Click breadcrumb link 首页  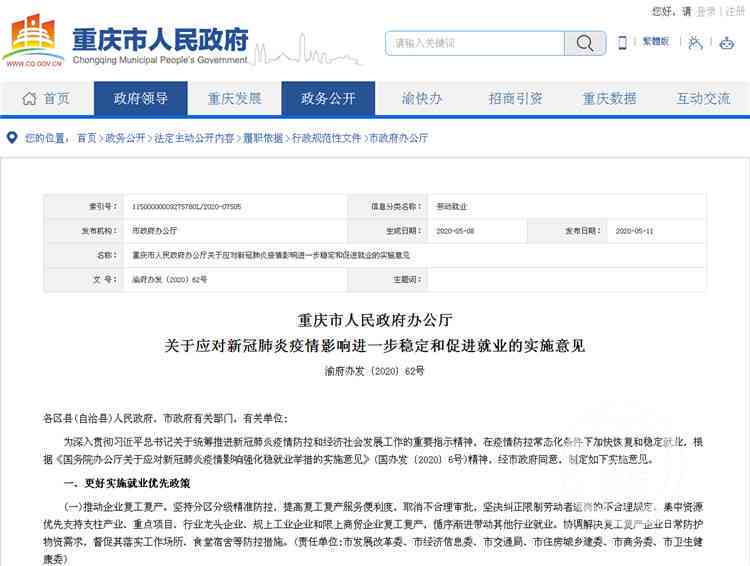click(x=87, y=138)
